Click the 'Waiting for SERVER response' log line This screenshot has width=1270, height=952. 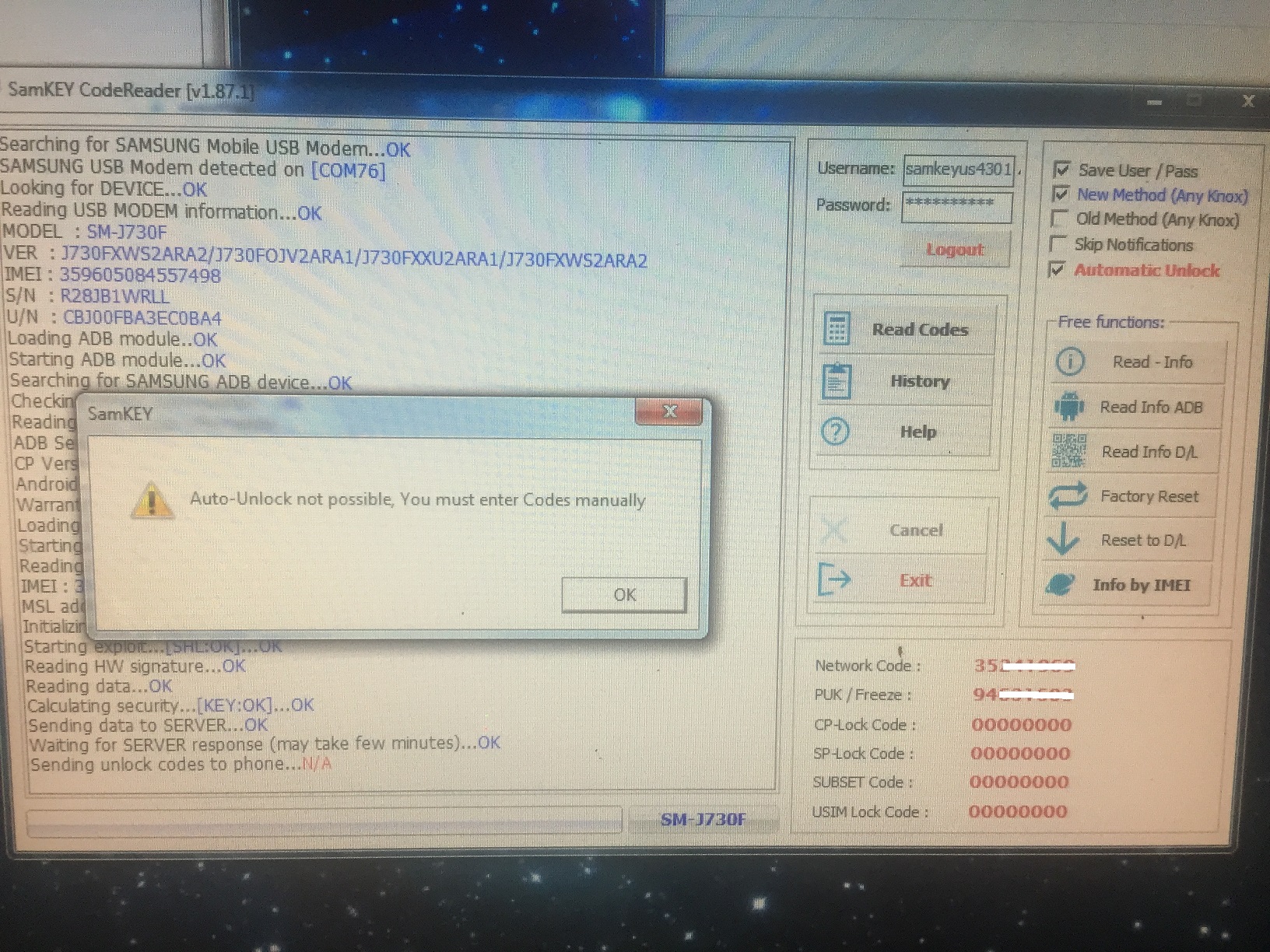[x=265, y=744]
